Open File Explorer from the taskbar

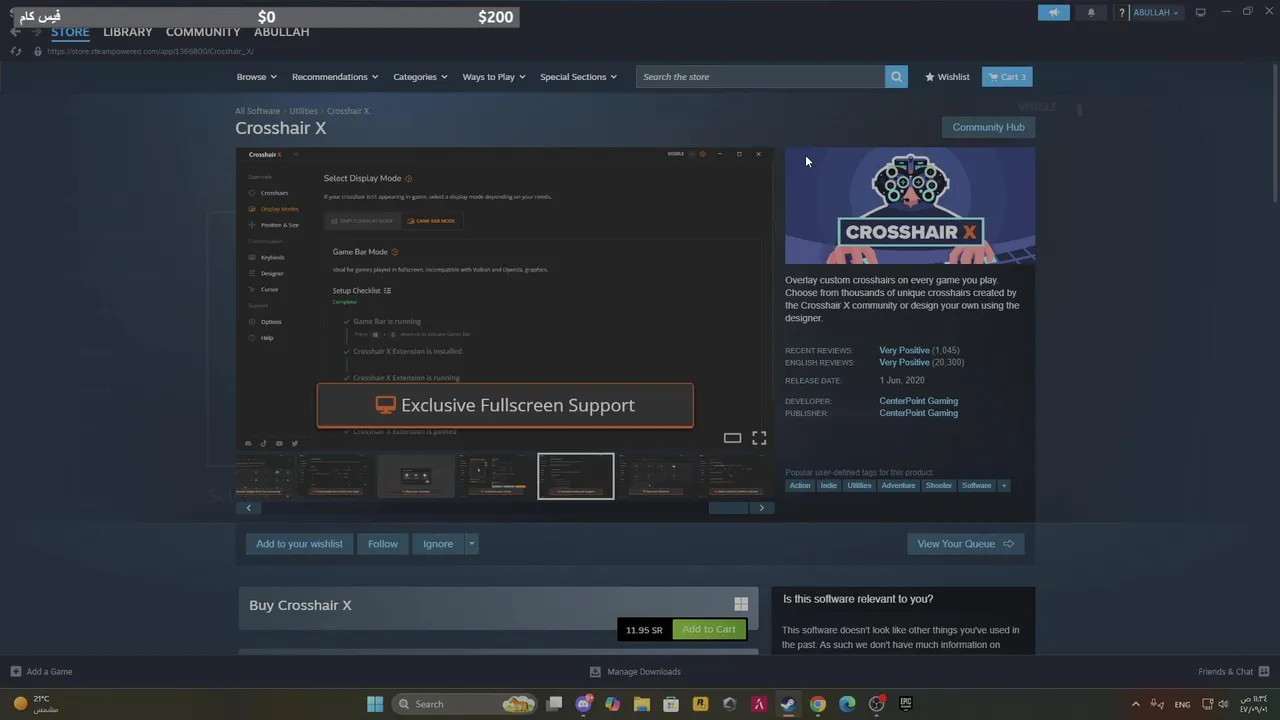click(641, 704)
